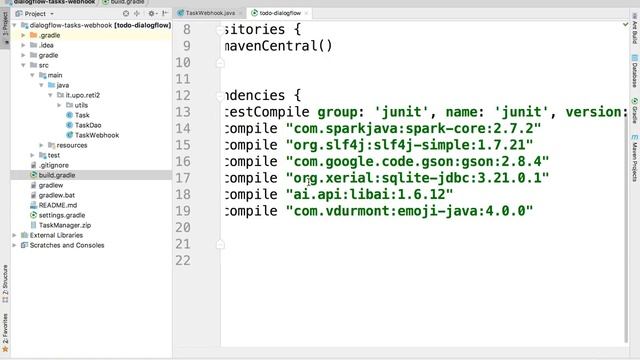Screen dimensions: 640x360
Task: Expand the test folder
Action: click(x=32, y=155)
